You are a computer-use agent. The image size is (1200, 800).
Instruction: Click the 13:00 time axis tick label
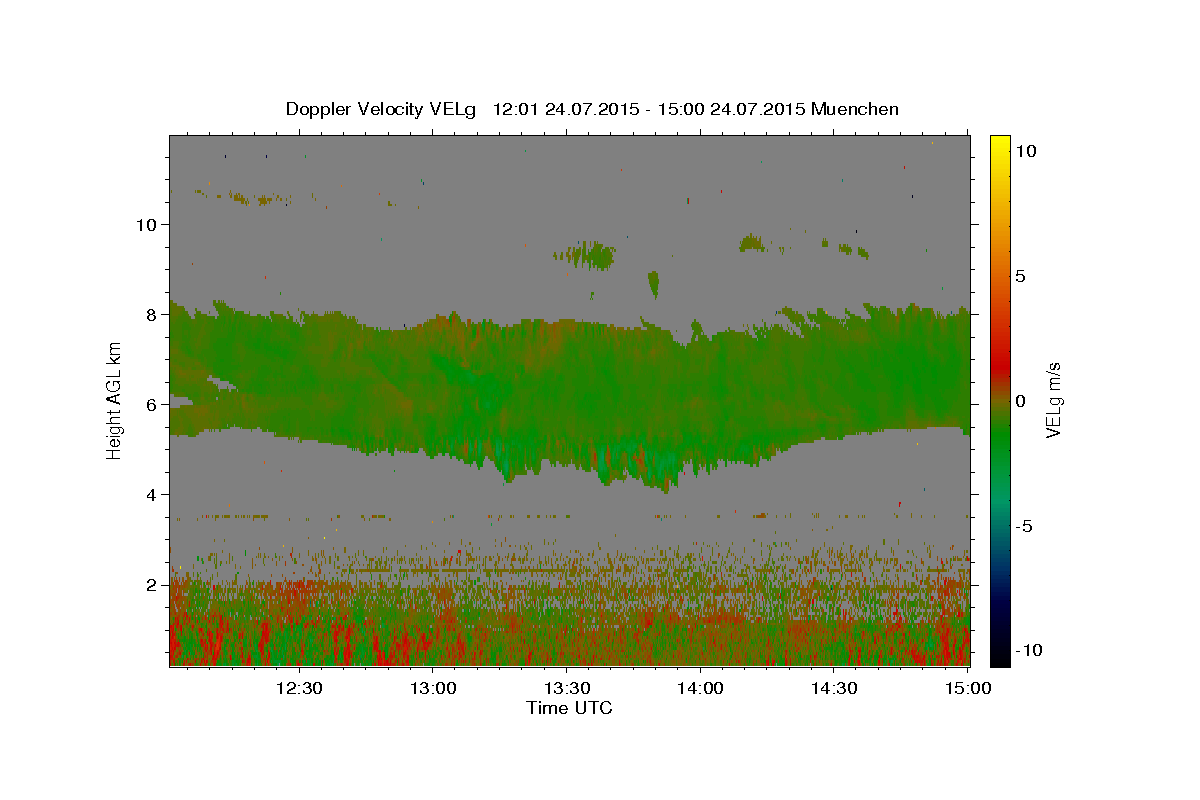point(434,688)
